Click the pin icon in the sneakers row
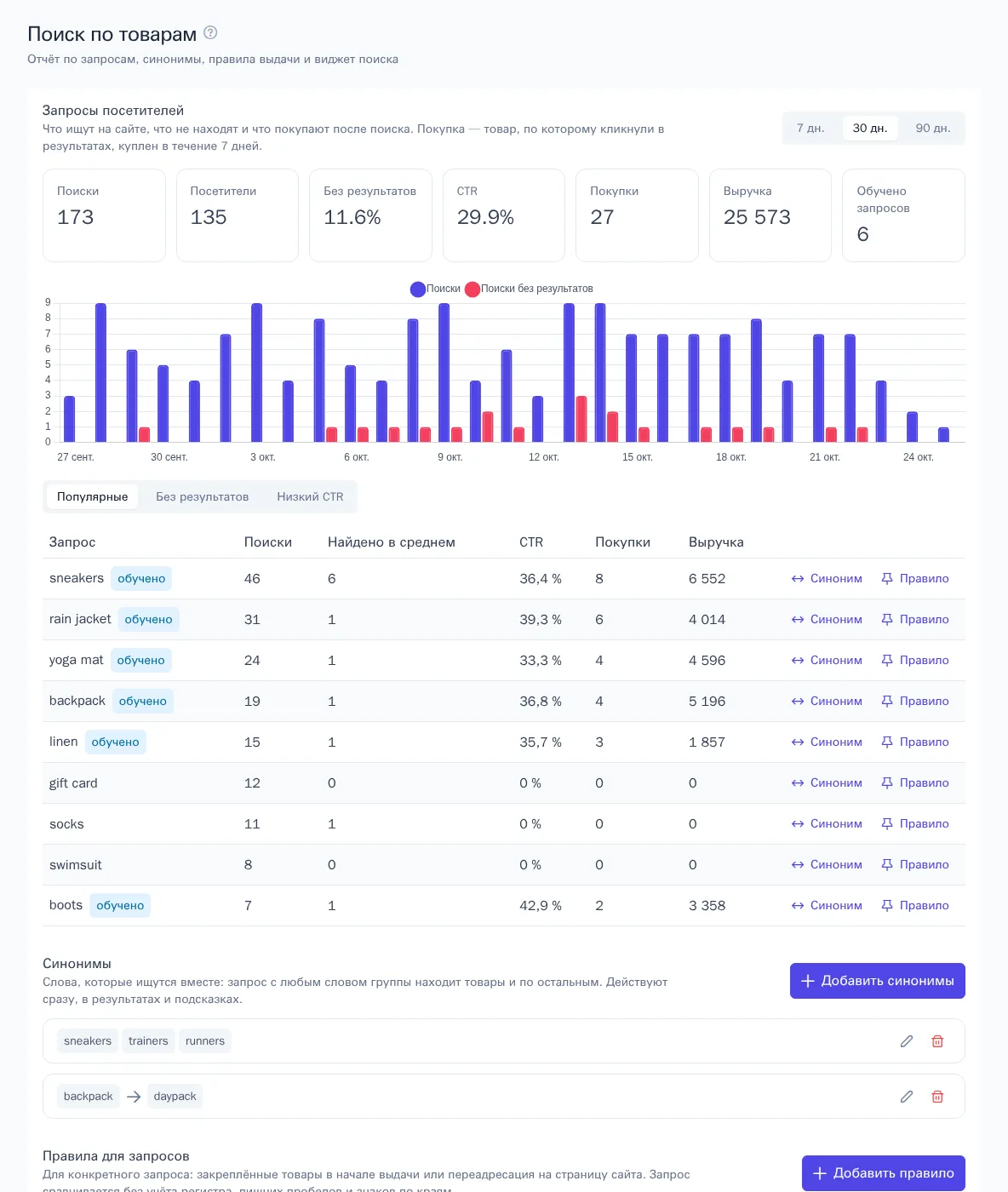Screen dimensions: 1008x1192 [x=887, y=579]
